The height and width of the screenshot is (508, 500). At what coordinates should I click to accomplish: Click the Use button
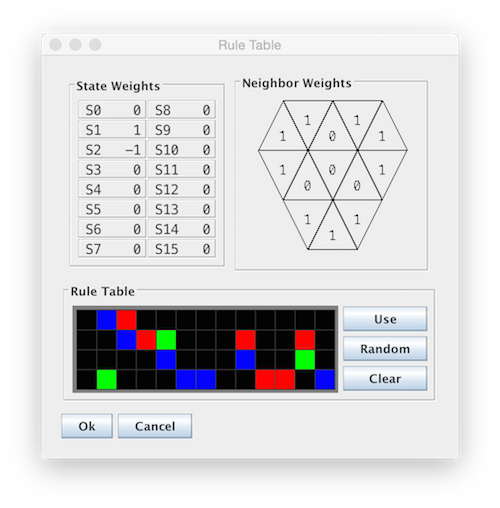click(385, 319)
